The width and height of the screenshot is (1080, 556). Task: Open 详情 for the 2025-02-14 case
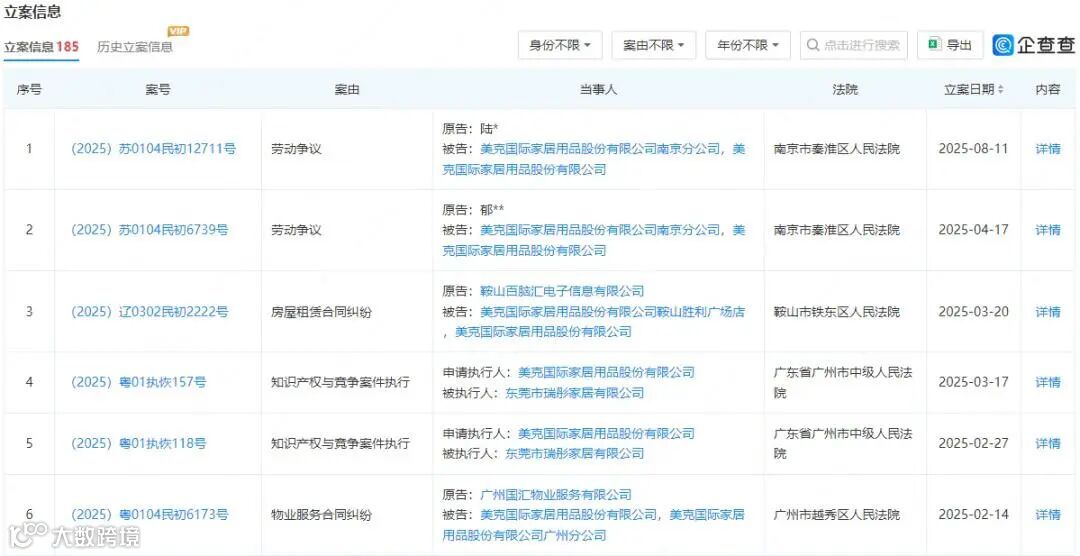coord(1048,514)
